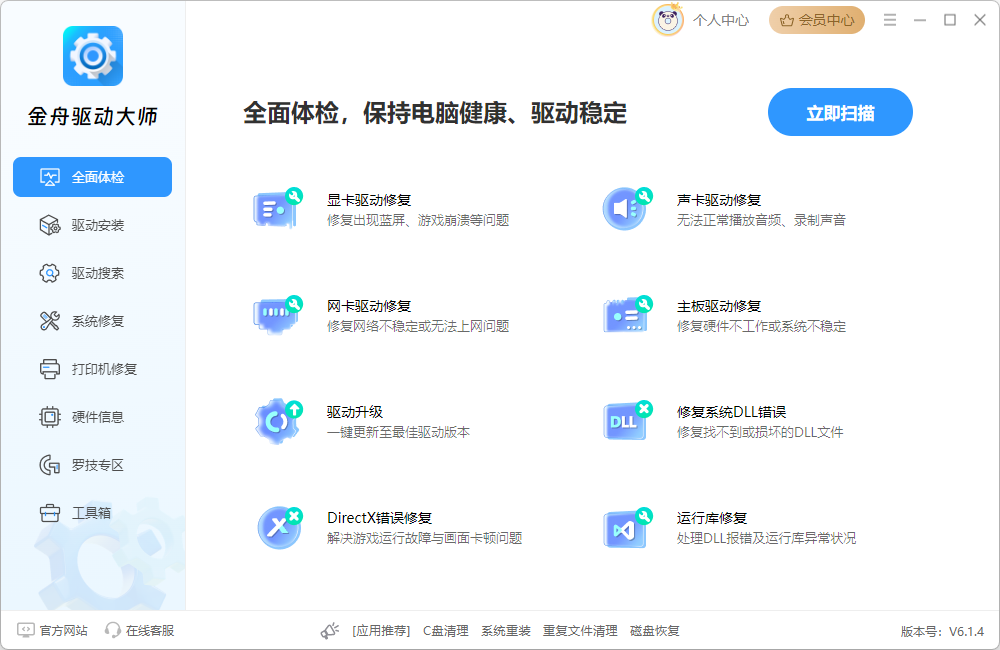
Task: Click the 个人中心 user avatar
Action: [x=668, y=20]
